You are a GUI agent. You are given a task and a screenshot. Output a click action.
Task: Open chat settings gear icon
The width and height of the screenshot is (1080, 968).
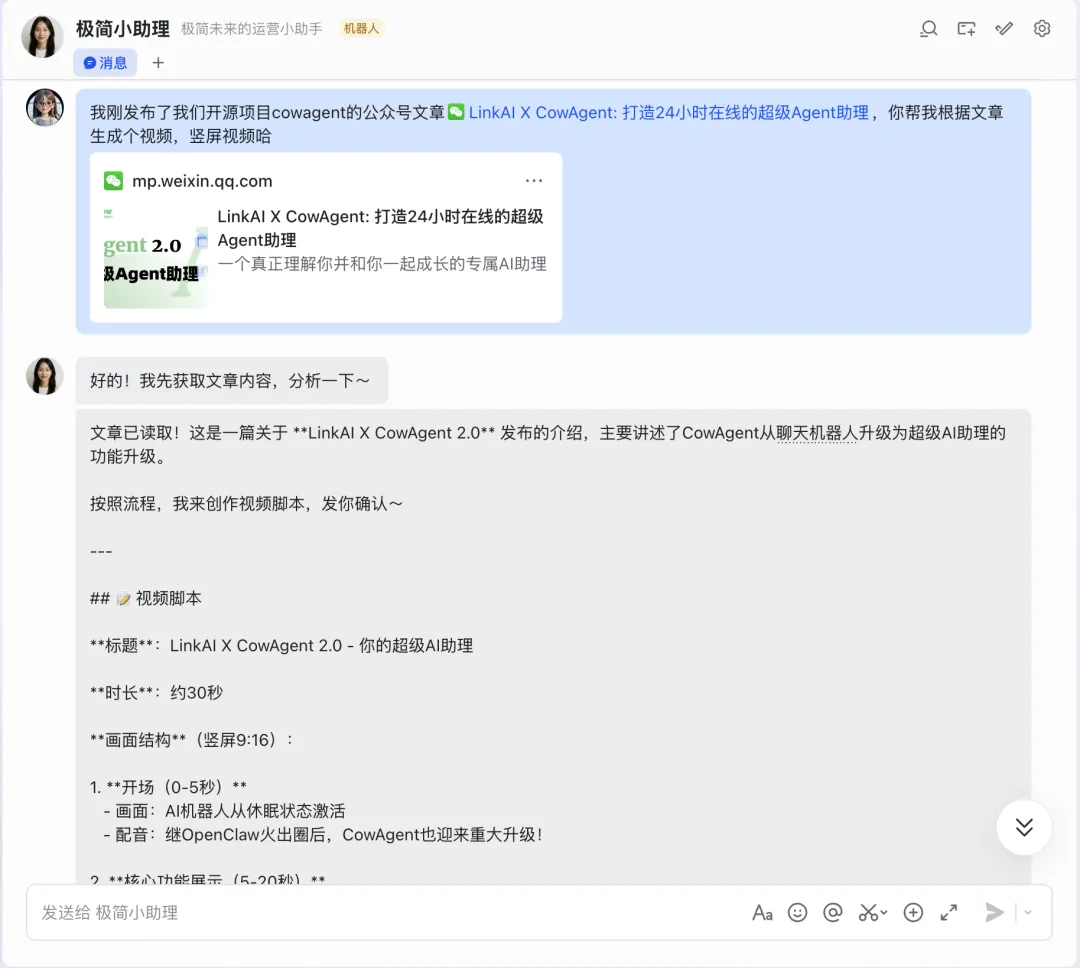(1042, 29)
